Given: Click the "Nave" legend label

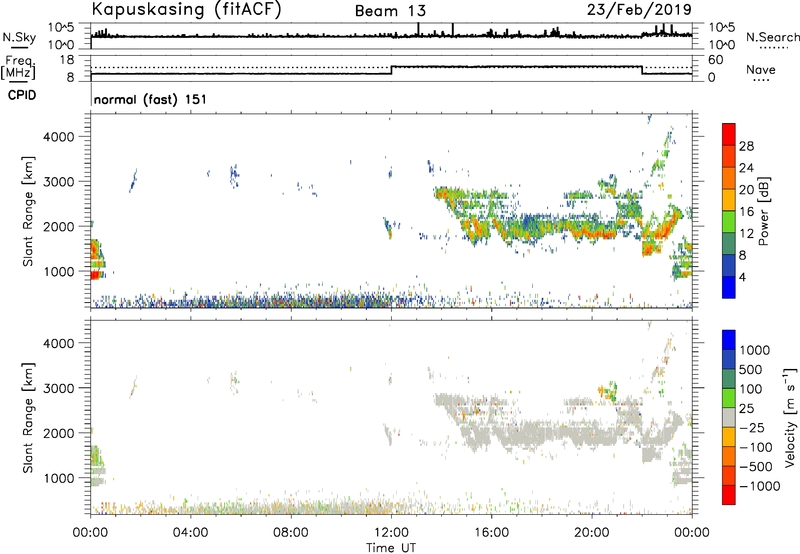Looking at the screenshot, I should point(761,69).
